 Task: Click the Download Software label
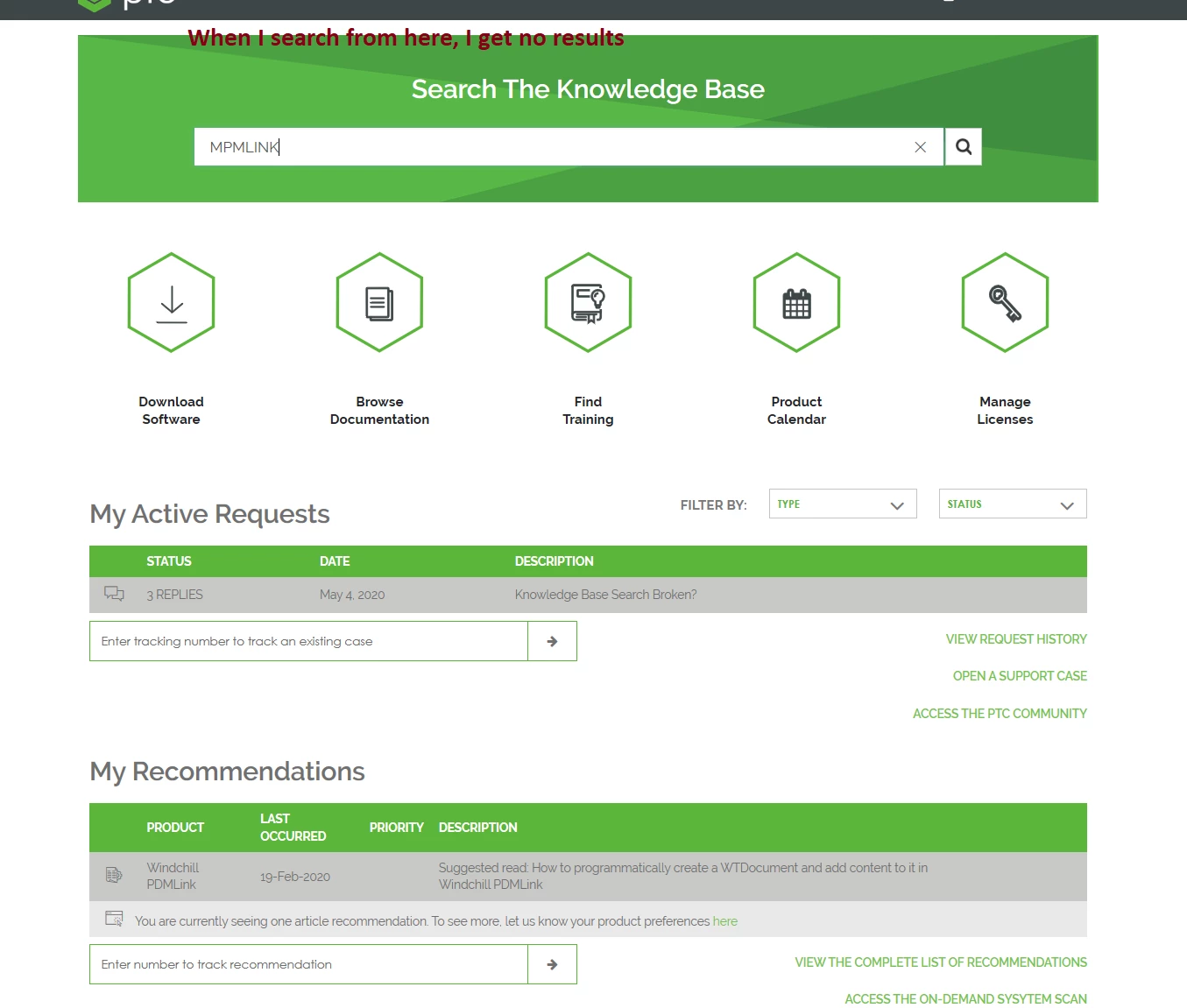pyautogui.click(x=172, y=411)
